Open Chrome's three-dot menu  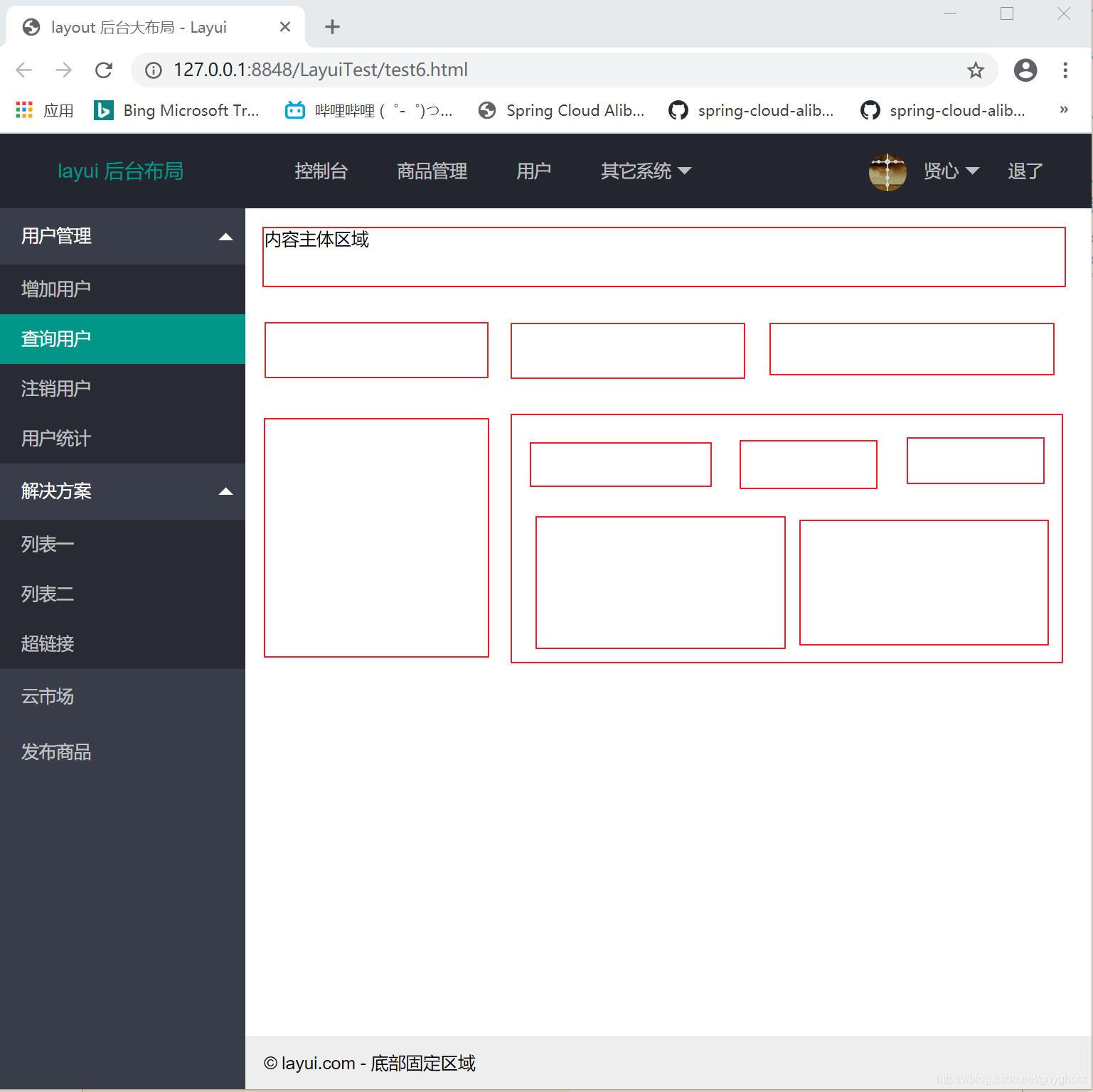coord(1065,70)
